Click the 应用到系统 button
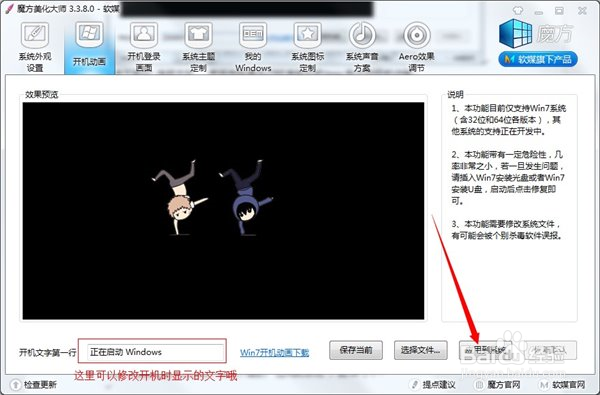600x395 pixels. (485, 350)
